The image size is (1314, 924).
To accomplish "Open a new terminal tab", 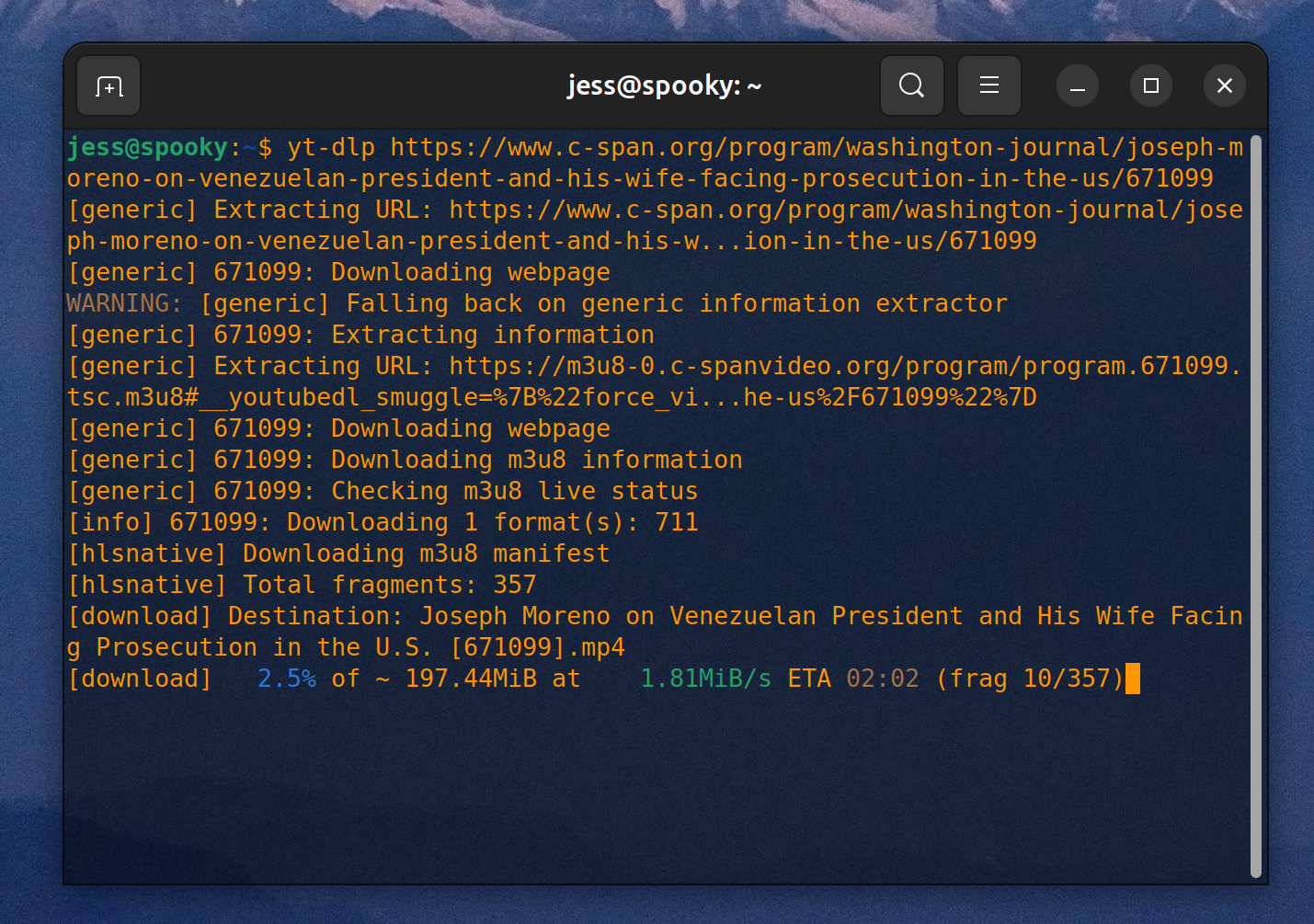I will click(x=109, y=86).
